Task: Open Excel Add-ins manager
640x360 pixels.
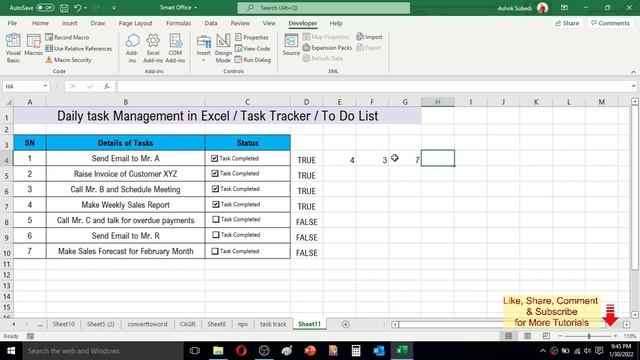Action: click(153, 48)
